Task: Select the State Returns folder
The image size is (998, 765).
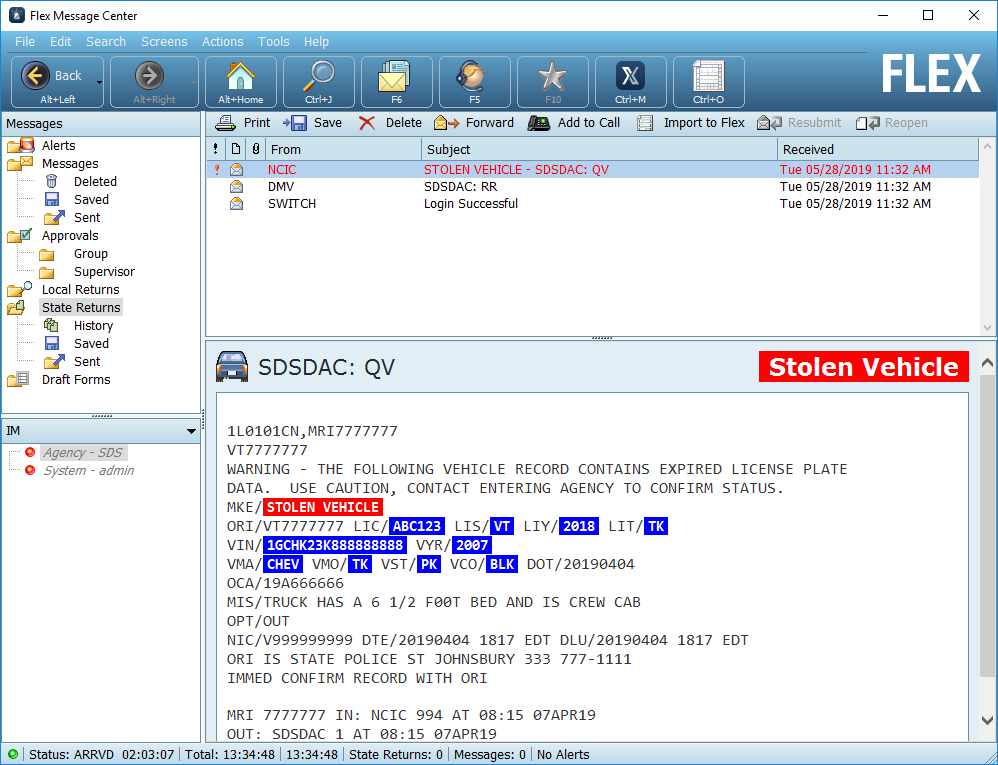Action: coord(80,308)
